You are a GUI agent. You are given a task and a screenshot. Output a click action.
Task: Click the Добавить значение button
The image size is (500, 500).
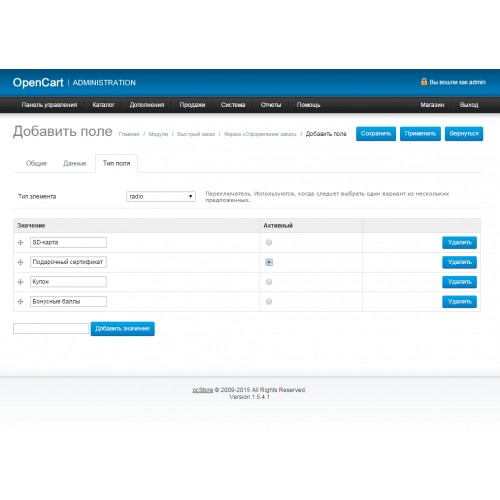coord(122,329)
